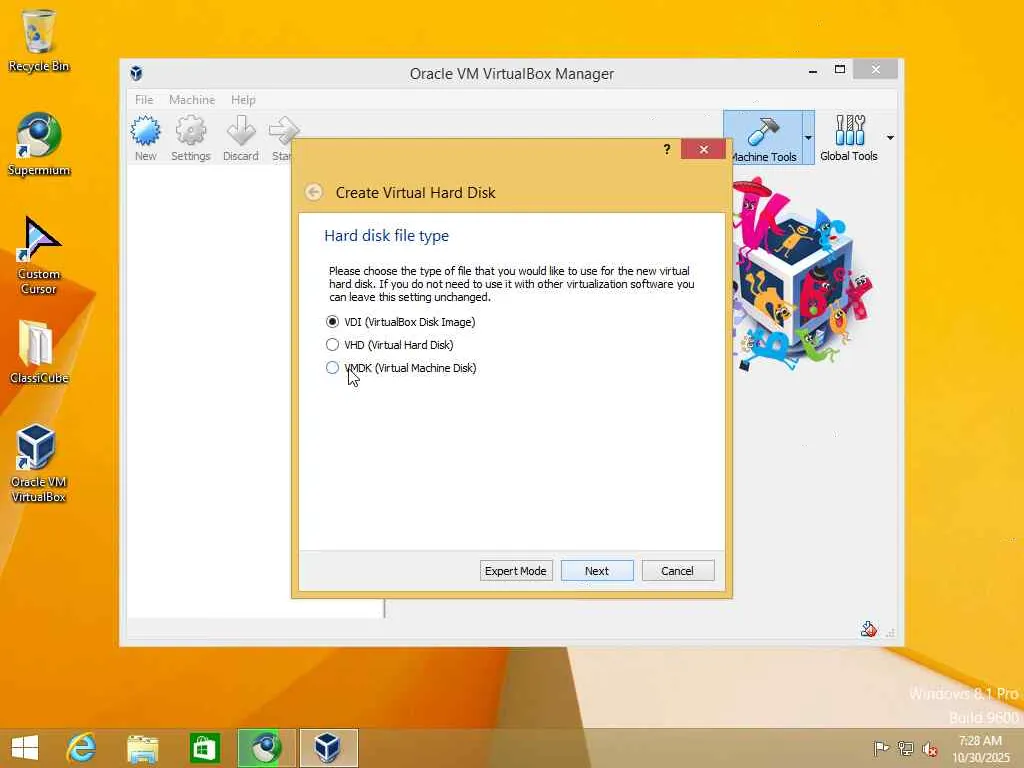Open Machine menu in VirtualBox Manager

[192, 100]
